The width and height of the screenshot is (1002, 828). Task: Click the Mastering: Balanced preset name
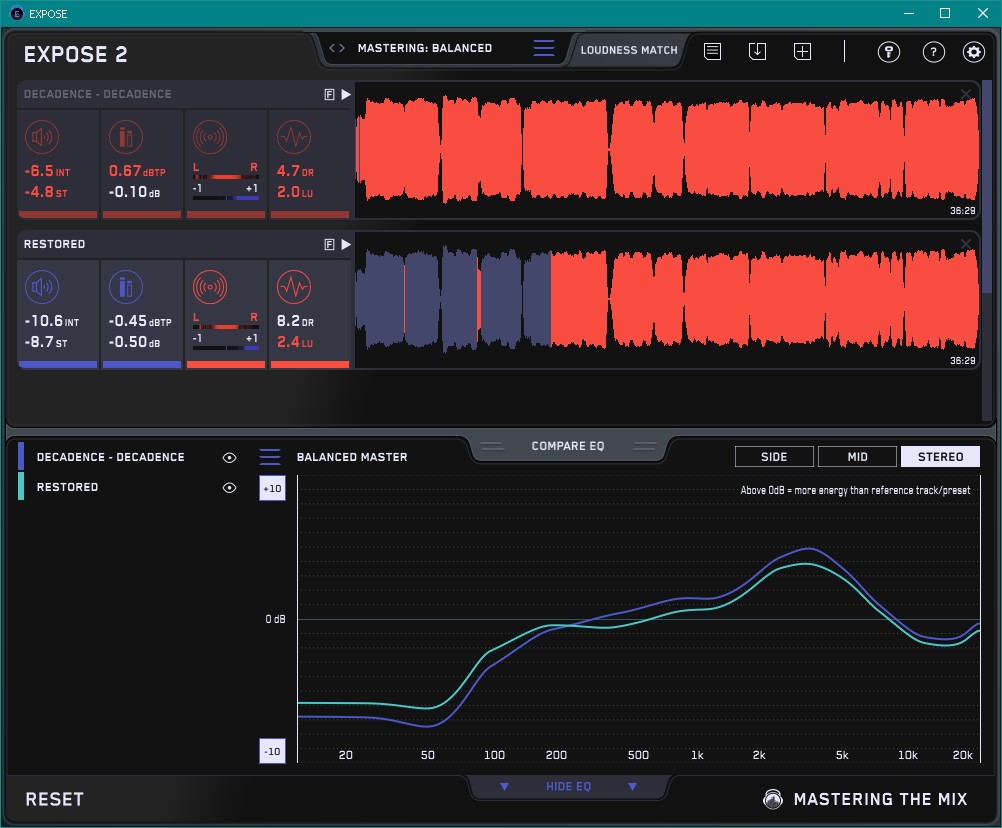(x=425, y=48)
